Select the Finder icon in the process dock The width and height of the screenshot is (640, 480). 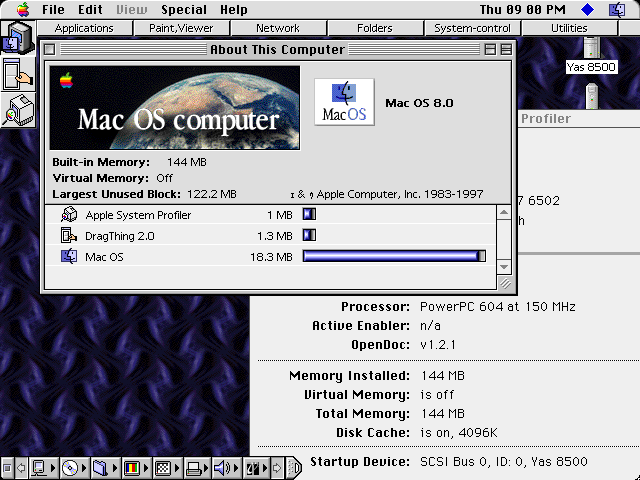[17, 38]
